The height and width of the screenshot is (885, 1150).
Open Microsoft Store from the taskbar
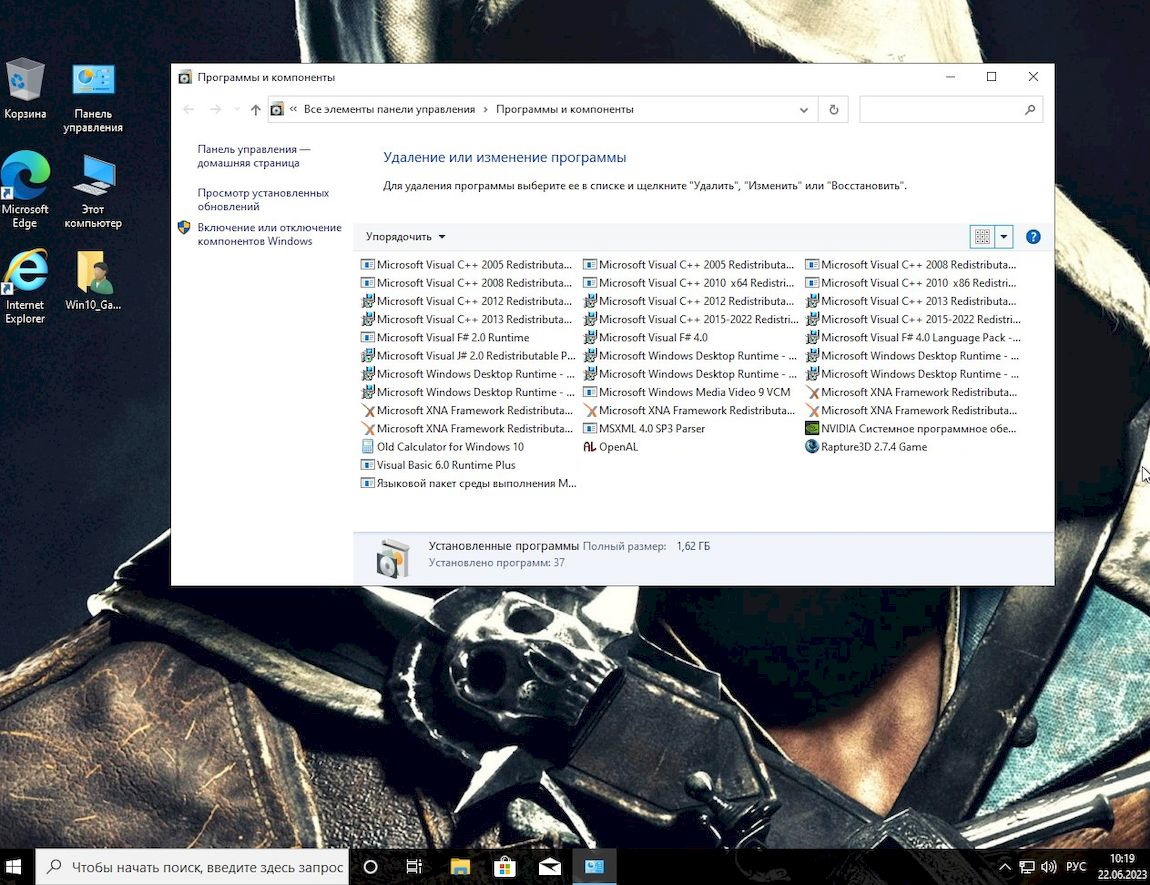tap(505, 866)
